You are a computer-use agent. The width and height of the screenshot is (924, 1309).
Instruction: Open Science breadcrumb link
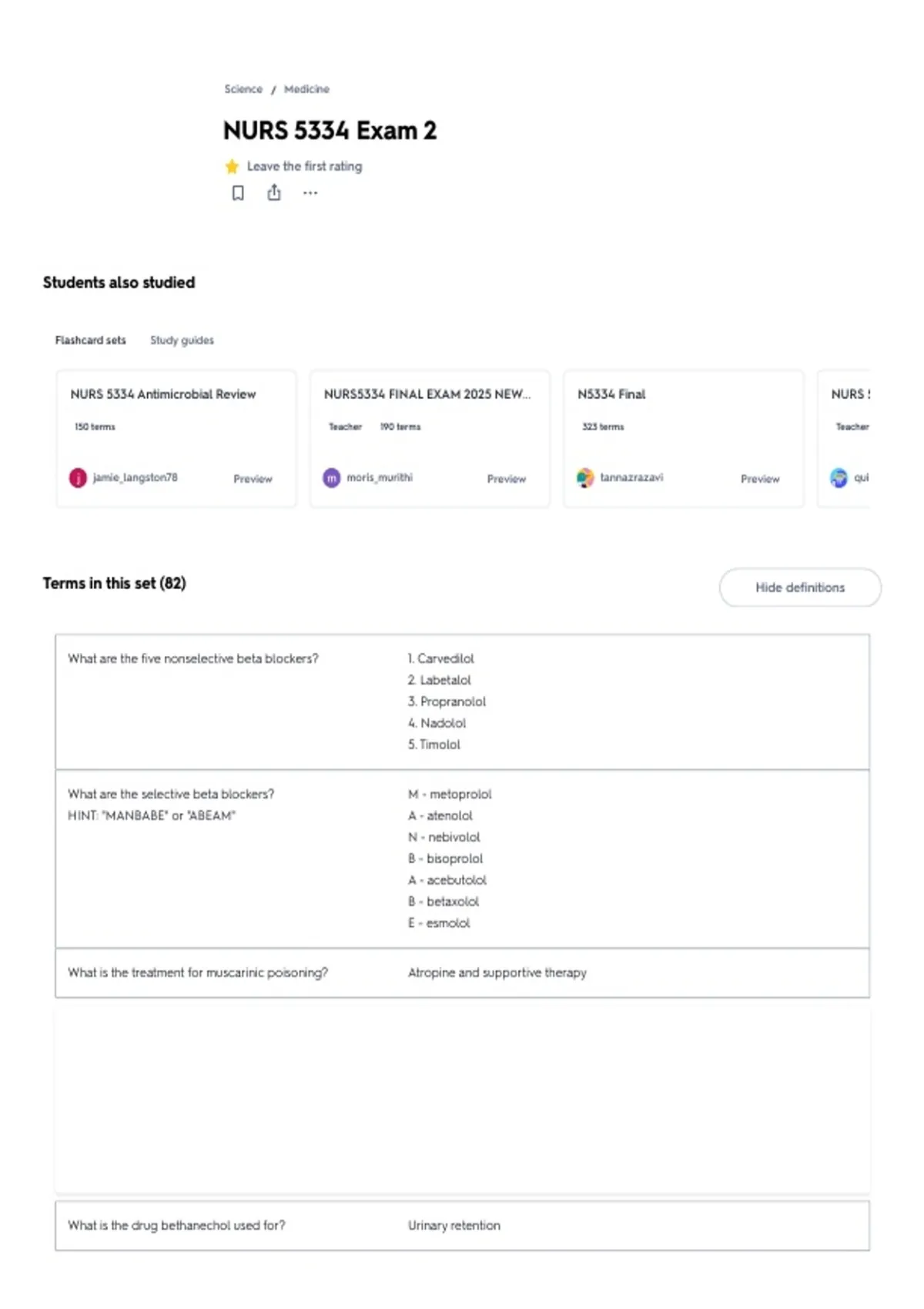243,89
